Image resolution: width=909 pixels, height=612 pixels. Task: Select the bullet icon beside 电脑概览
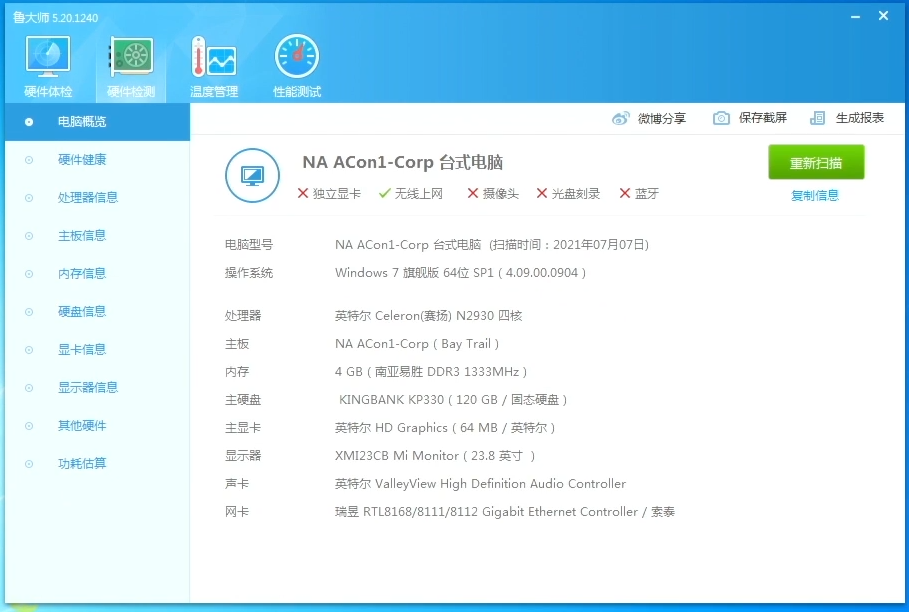pyautogui.click(x=29, y=122)
